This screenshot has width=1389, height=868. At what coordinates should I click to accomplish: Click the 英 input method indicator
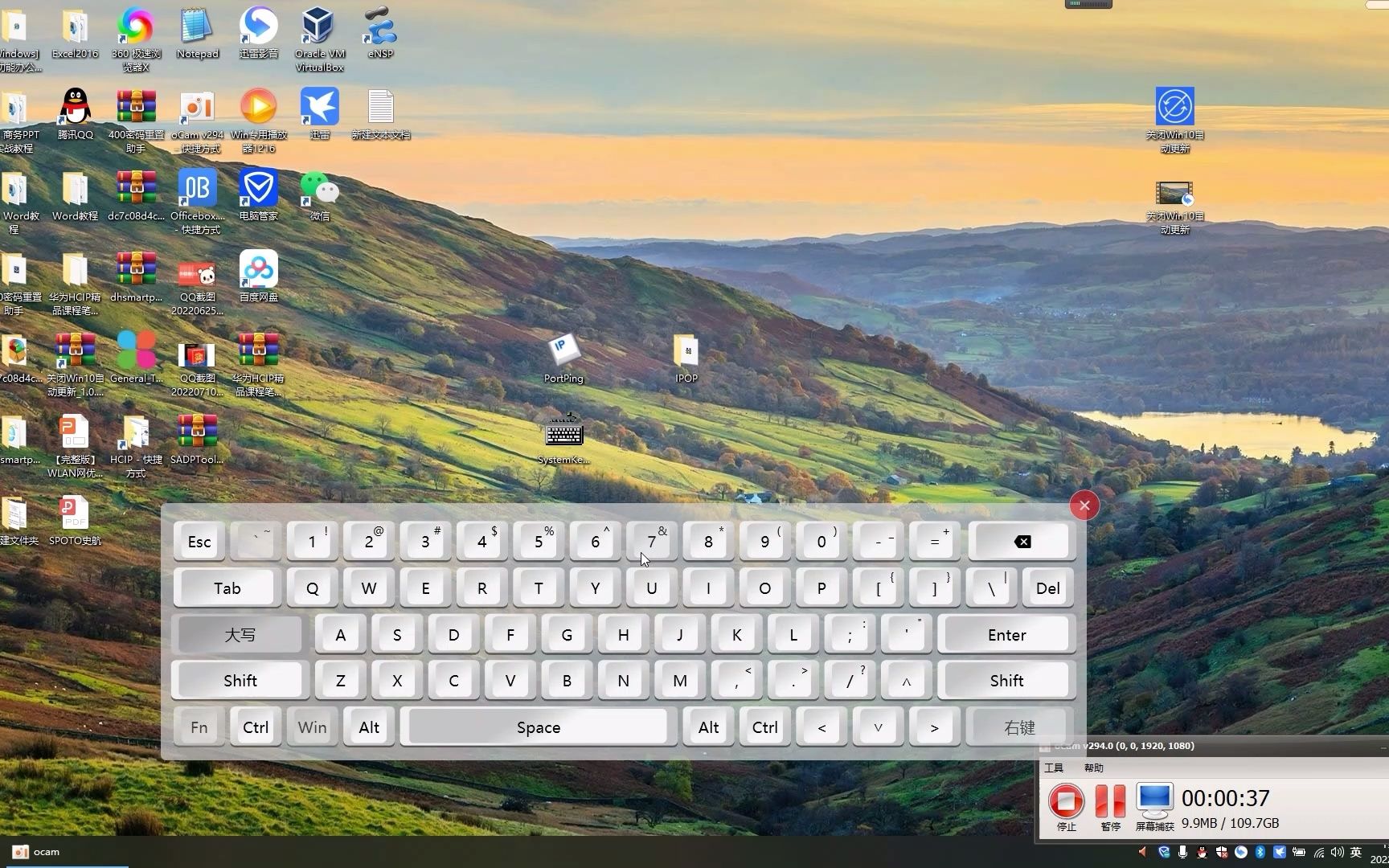(x=1356, y=852)
